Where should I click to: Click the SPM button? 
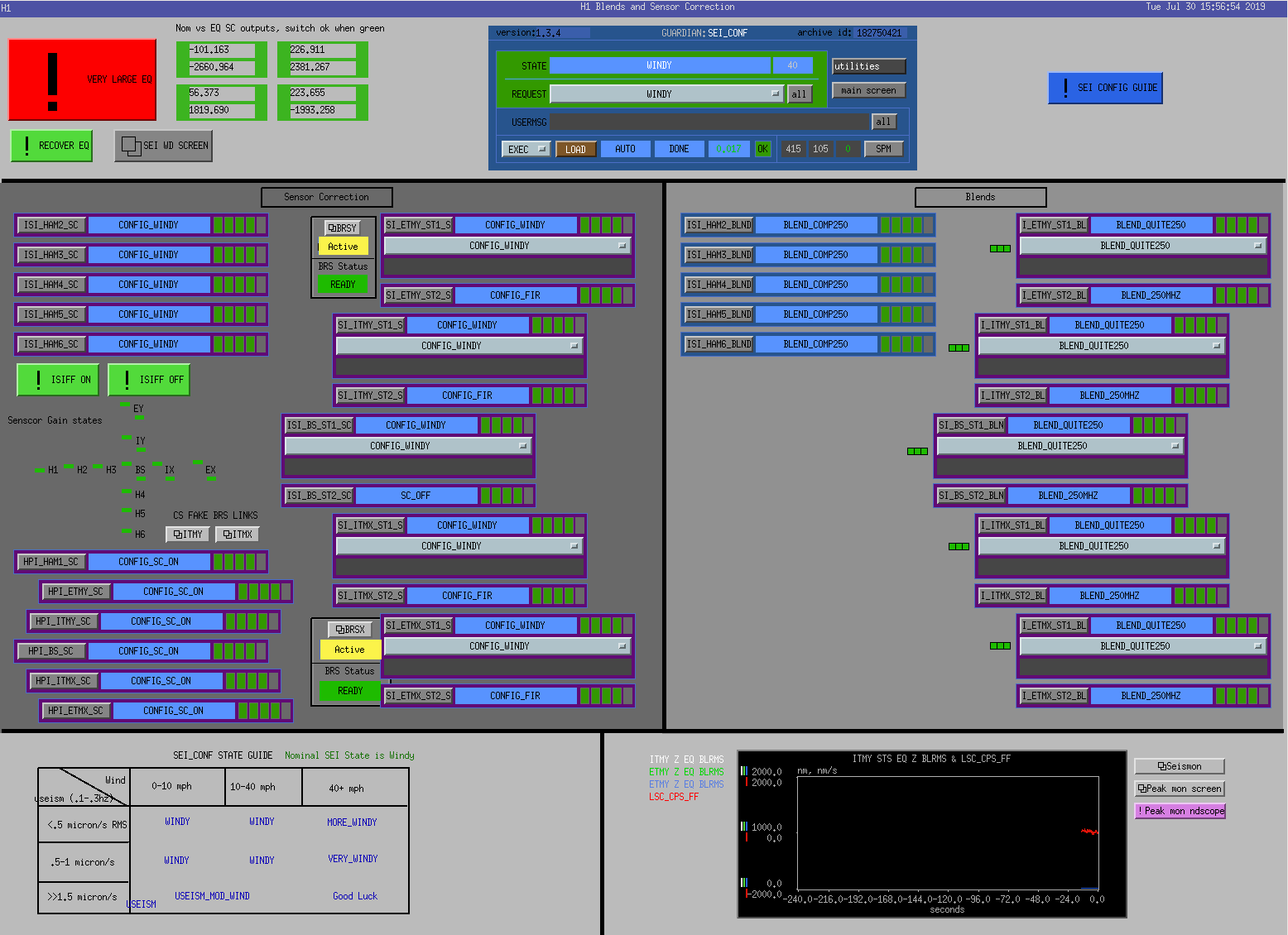(884, 149)
